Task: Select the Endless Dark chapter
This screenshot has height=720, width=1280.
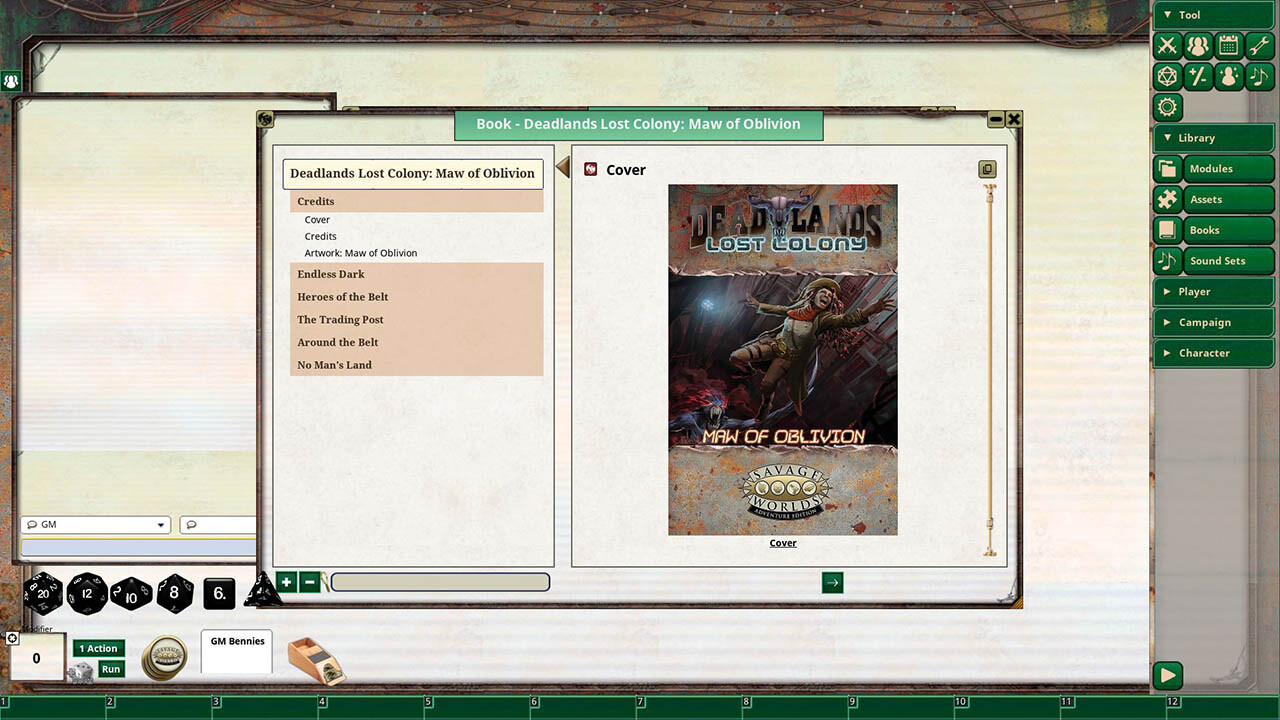Action: (330, 273)
